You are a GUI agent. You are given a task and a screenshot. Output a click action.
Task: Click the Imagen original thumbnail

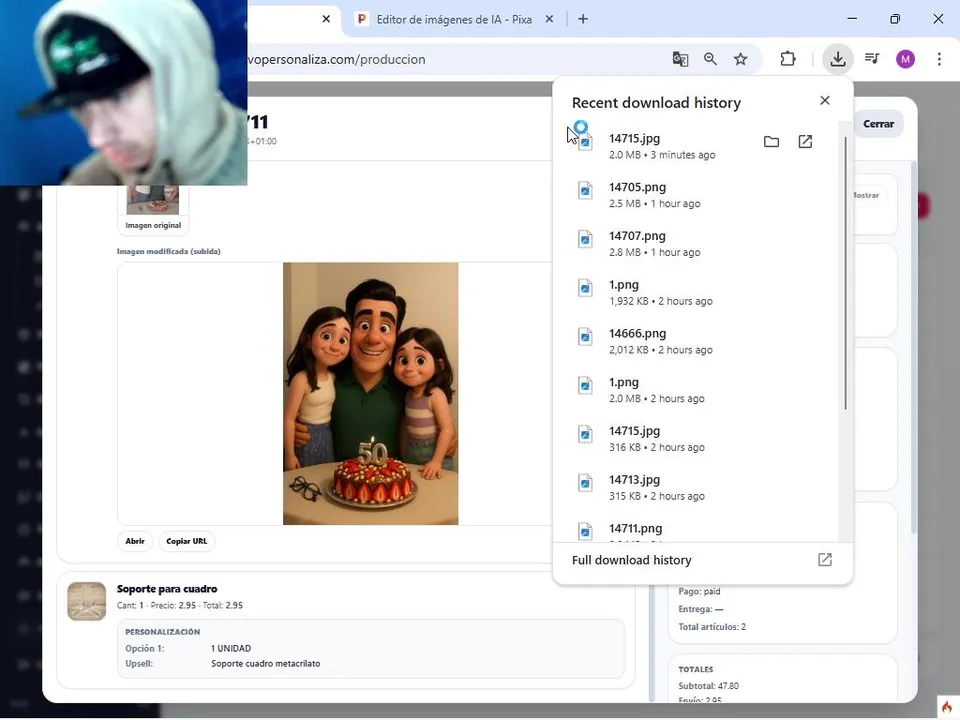(153, 200)
